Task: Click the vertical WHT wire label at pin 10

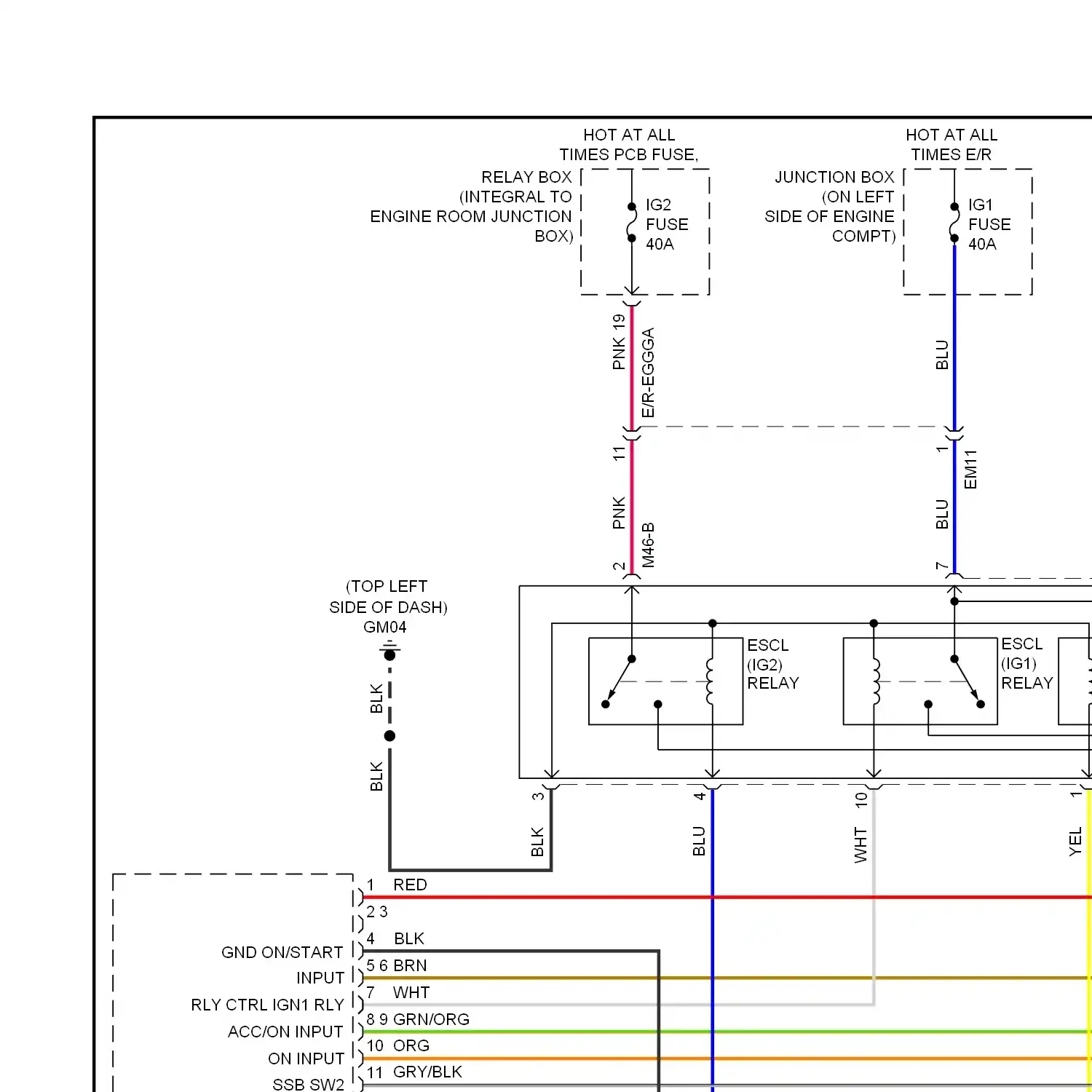Action: (x=860, y=844)
